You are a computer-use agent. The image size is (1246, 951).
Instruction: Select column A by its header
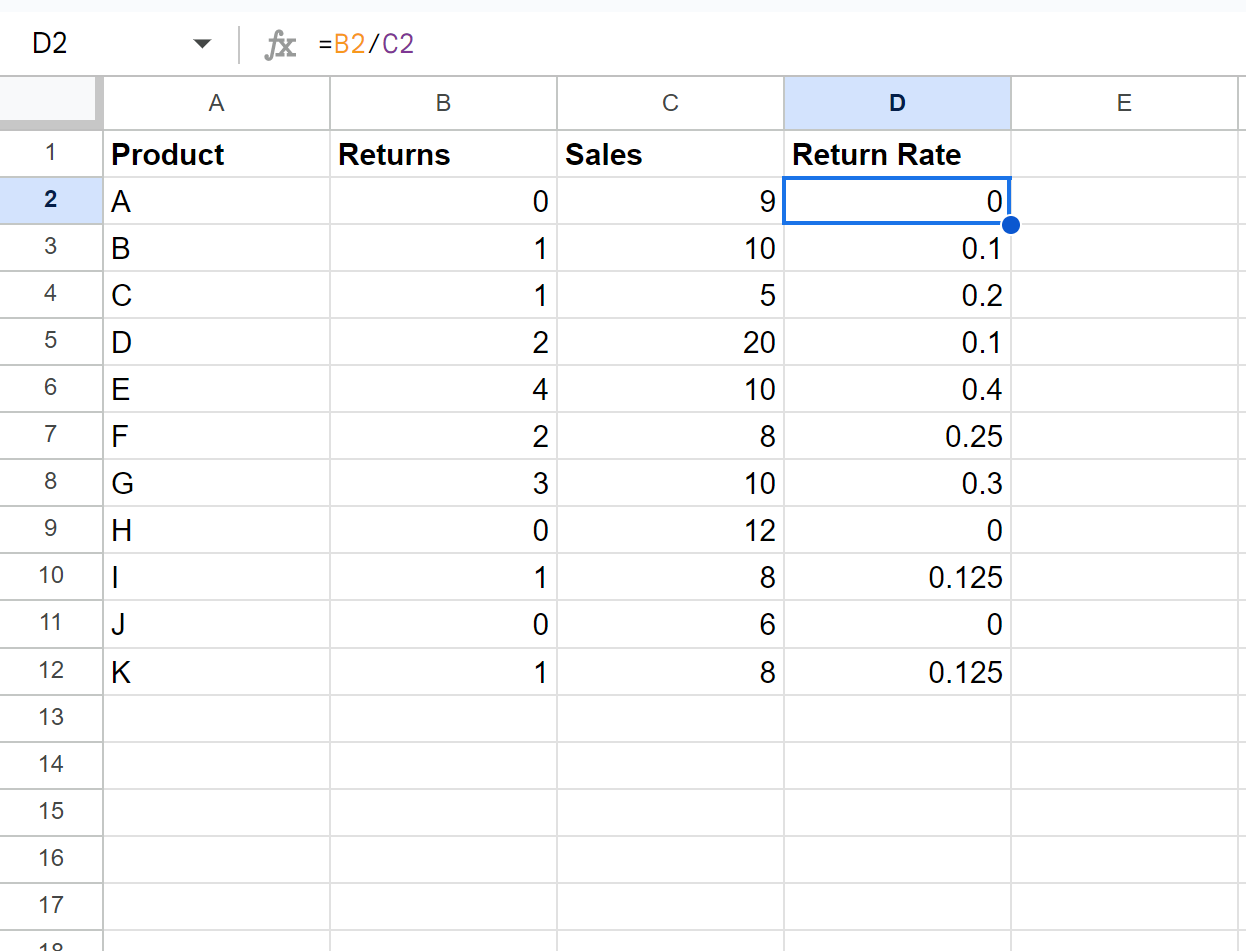coord(216,103)
